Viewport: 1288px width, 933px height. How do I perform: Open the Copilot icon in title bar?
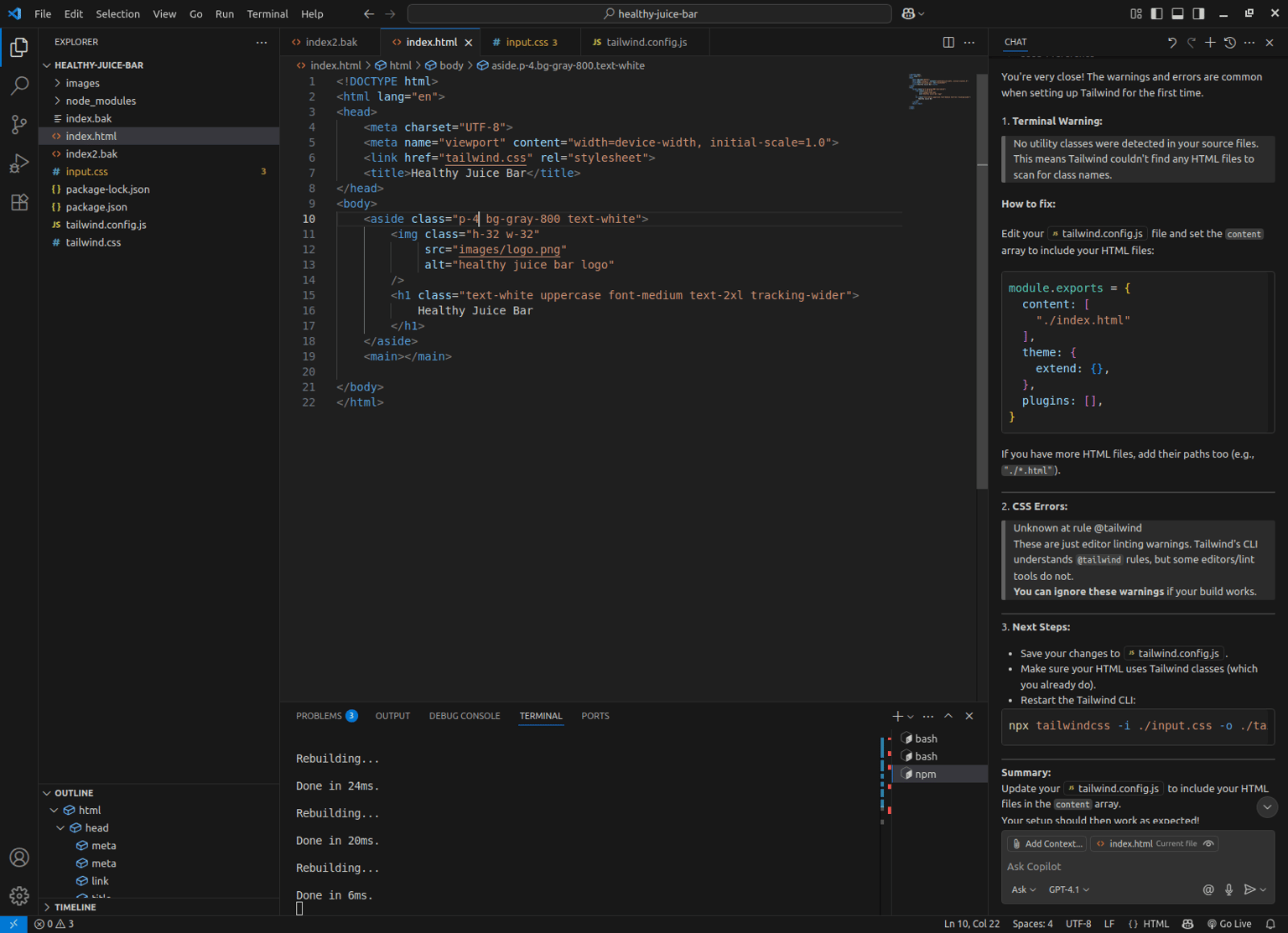tap(908, 13)
